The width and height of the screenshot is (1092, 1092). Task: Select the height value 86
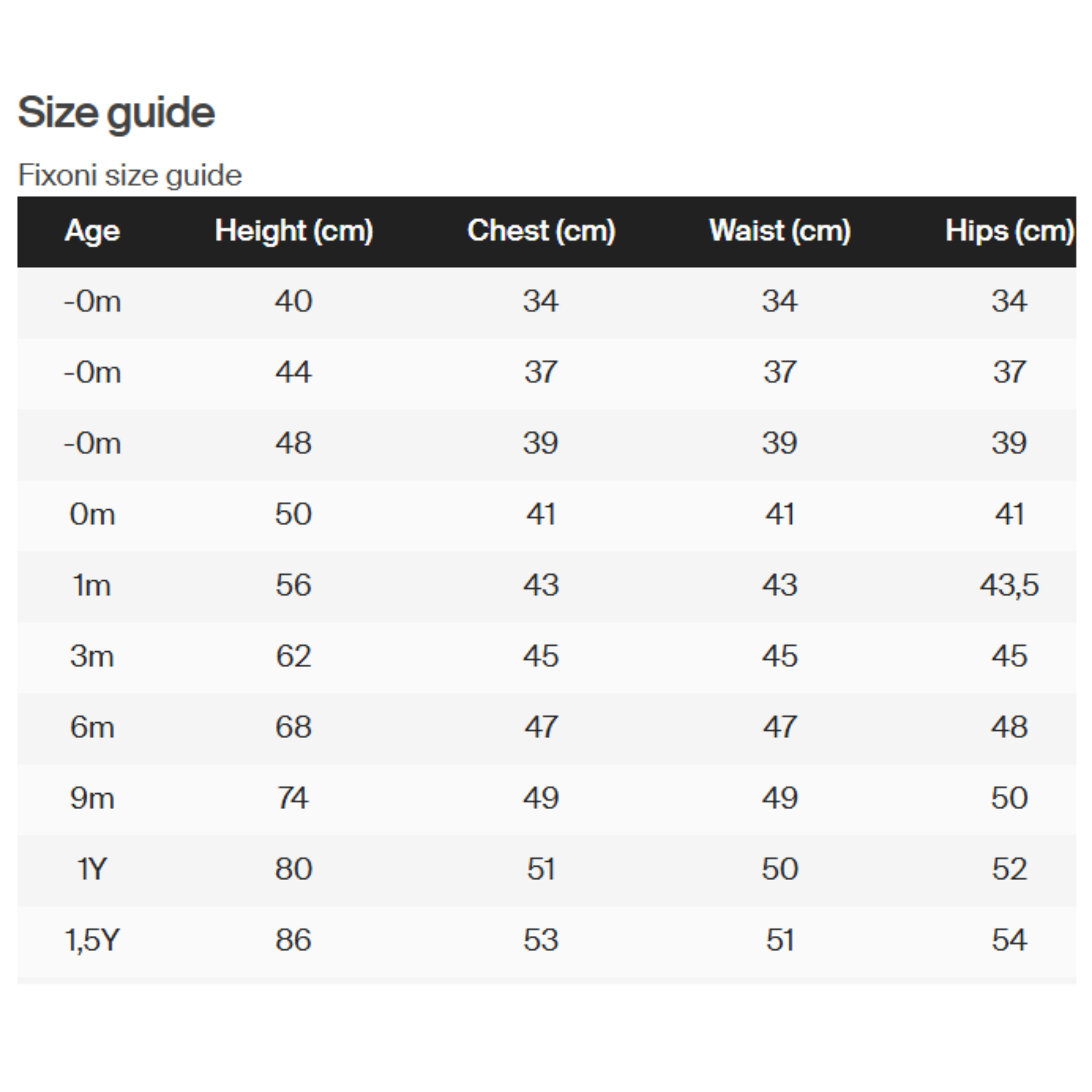tap(293, 940)
